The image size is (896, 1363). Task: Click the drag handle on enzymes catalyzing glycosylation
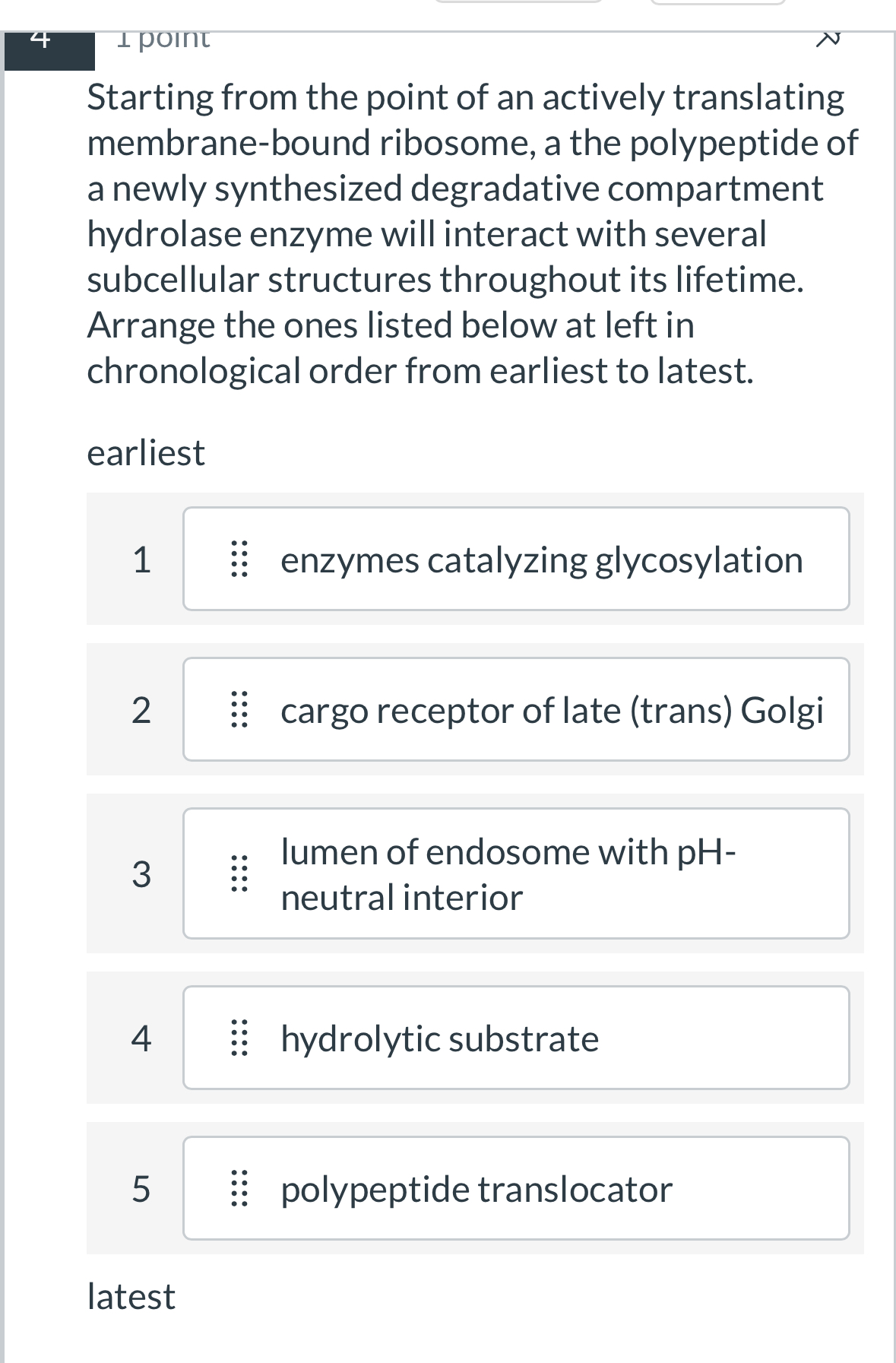tap(241, 558)
